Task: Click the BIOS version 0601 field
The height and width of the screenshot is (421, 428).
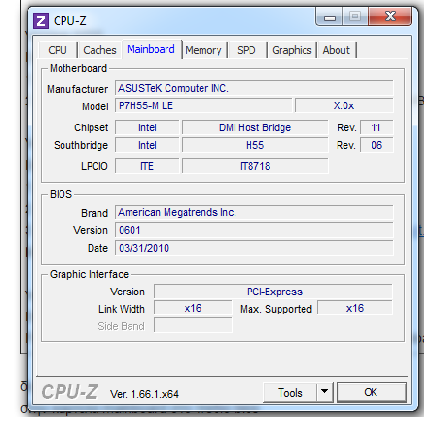Action: pos(254,230)
